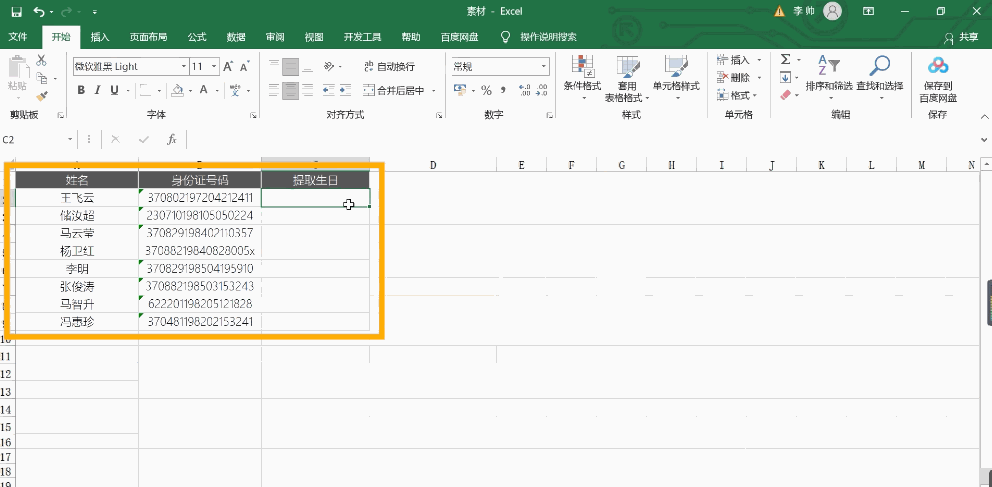Toggle Bold formatting
Screen dimensions: 992x487
point(81,90)
